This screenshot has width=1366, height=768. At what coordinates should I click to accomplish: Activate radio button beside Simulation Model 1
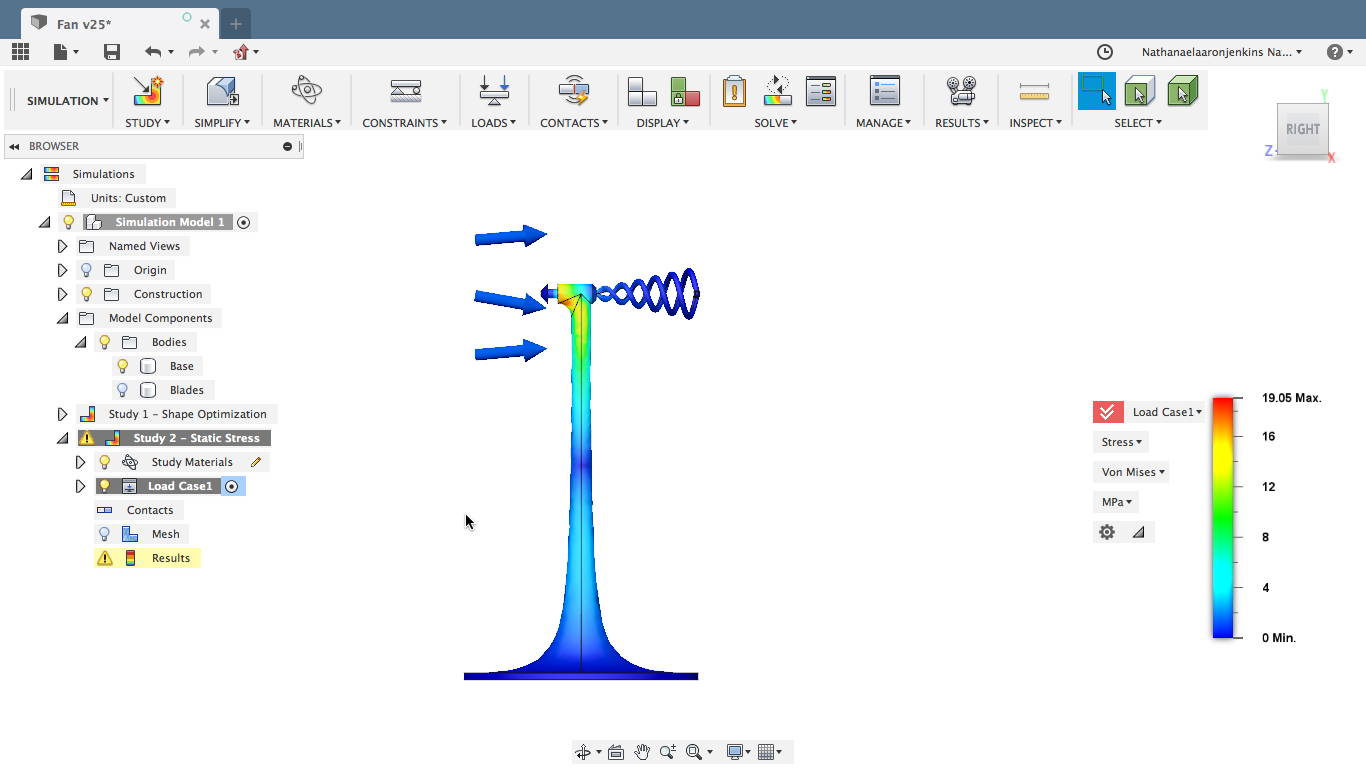click(x=244, y=222)
